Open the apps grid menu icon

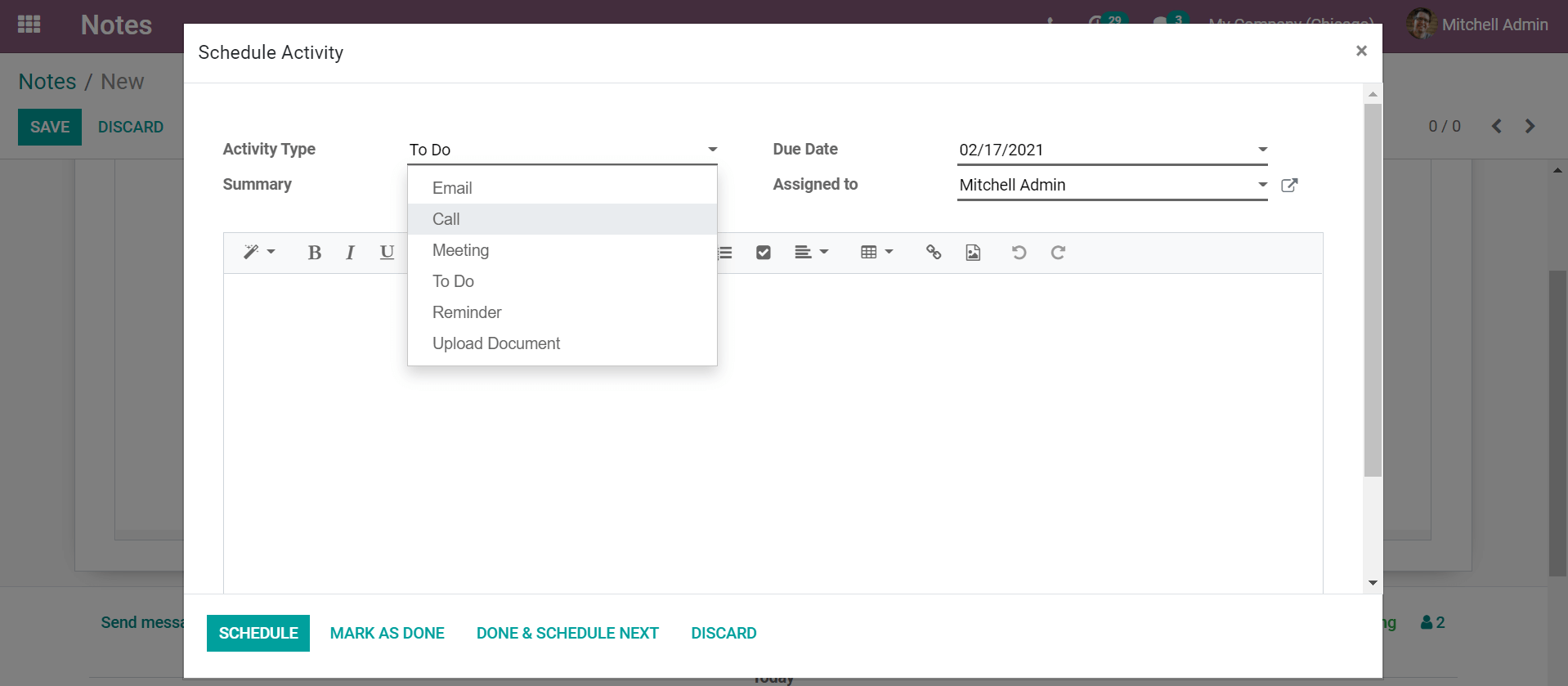pos(29,25)
